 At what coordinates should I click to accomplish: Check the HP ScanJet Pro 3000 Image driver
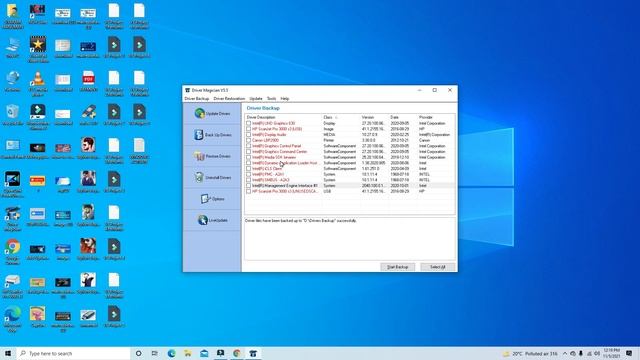point(249,129)
